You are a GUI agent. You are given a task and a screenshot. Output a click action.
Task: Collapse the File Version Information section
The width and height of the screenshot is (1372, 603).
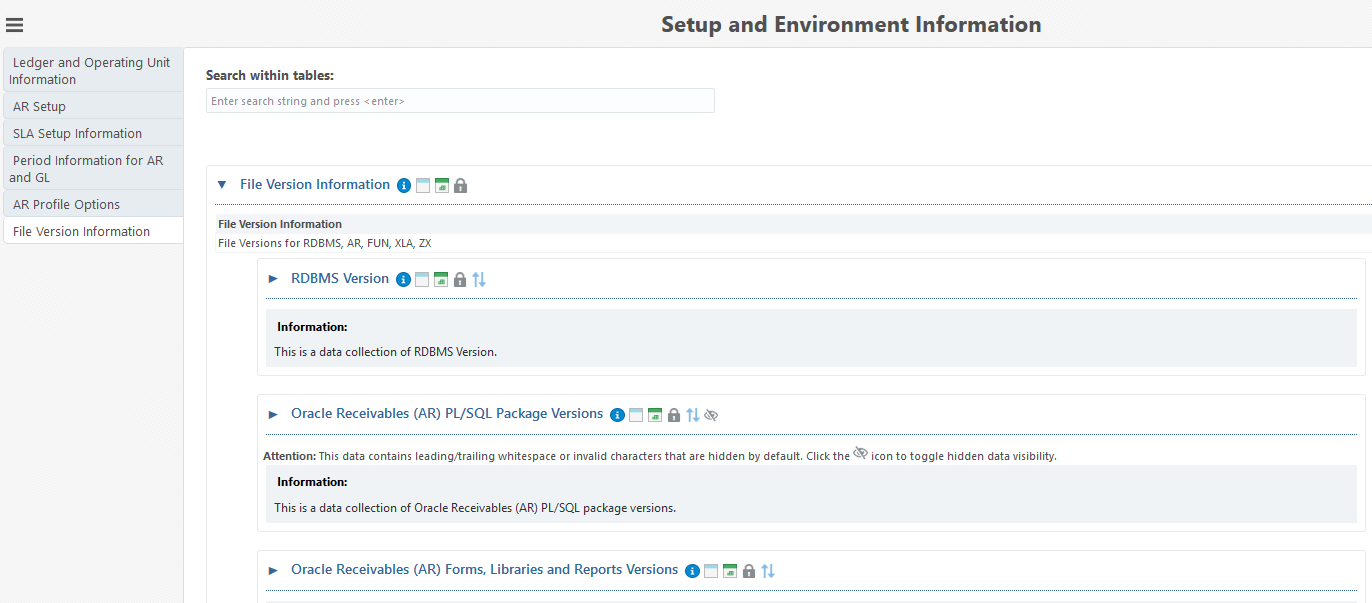pos(222,185)
